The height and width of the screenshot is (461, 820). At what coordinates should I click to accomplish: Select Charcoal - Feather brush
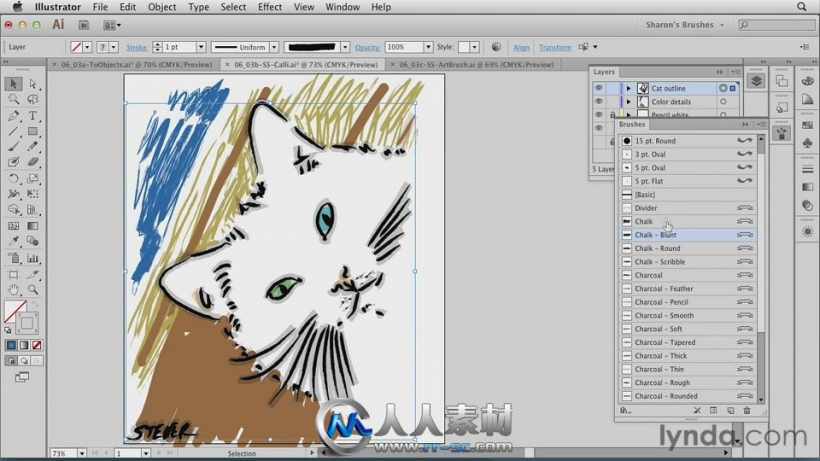[x=688, y=289]
